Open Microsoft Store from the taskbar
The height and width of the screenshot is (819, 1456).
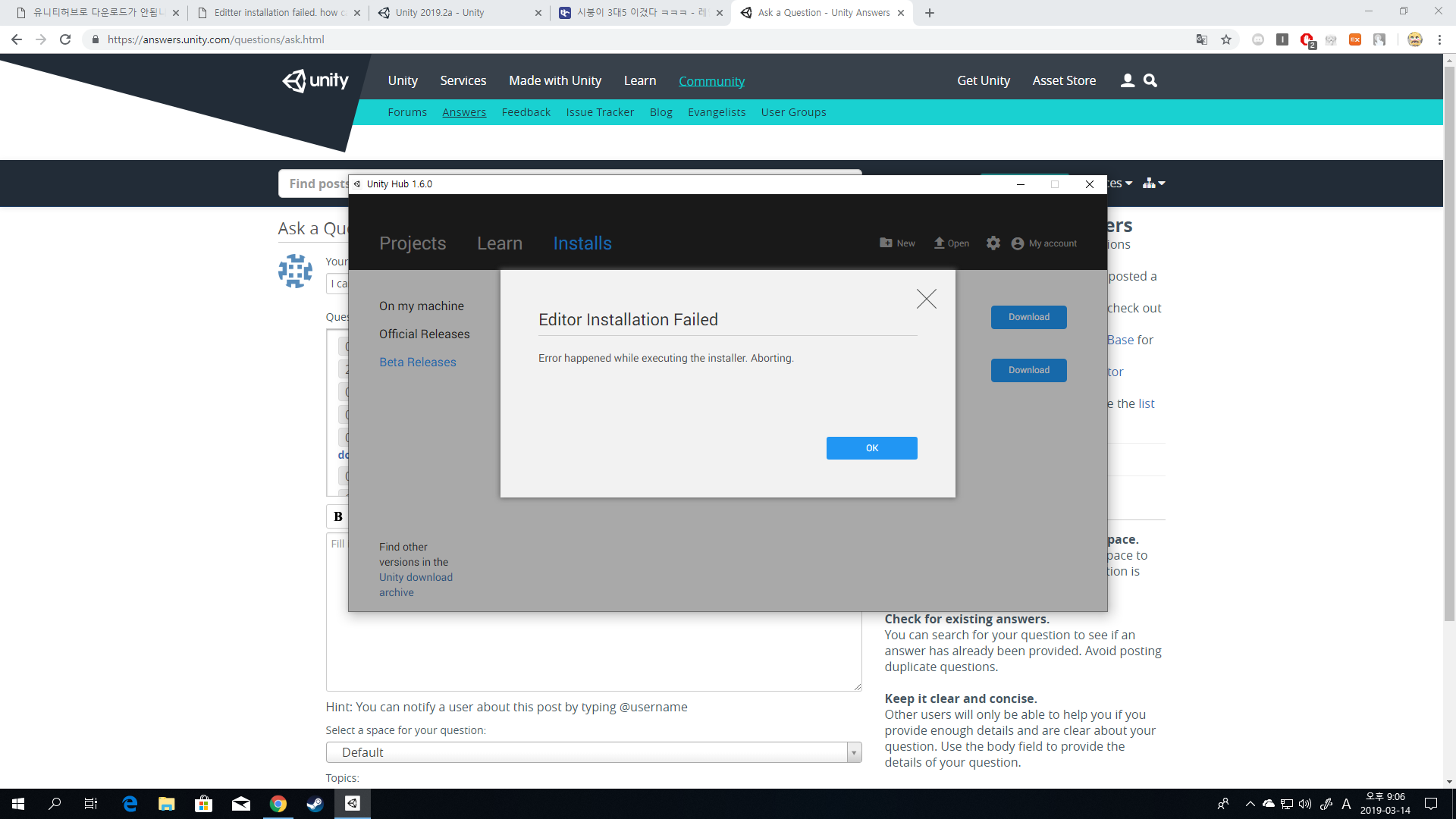pos(203,804)
